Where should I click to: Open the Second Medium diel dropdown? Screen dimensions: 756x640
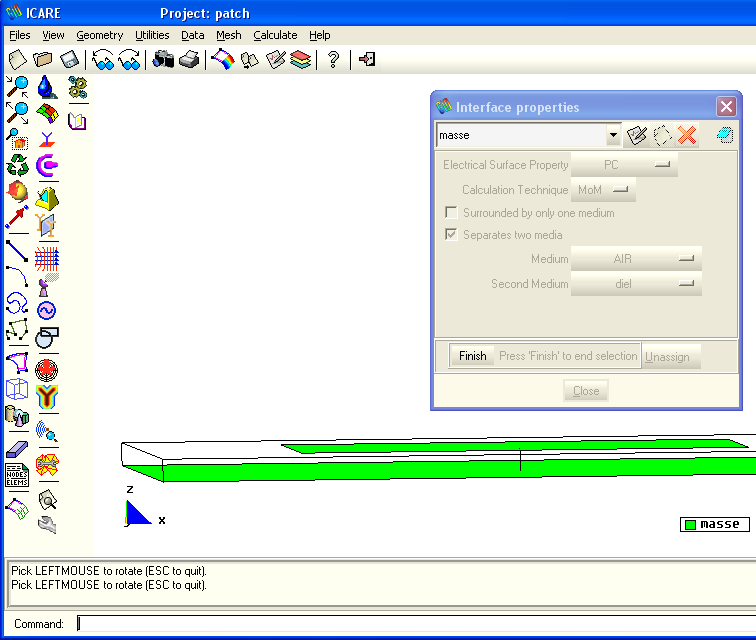click(636, 284)
